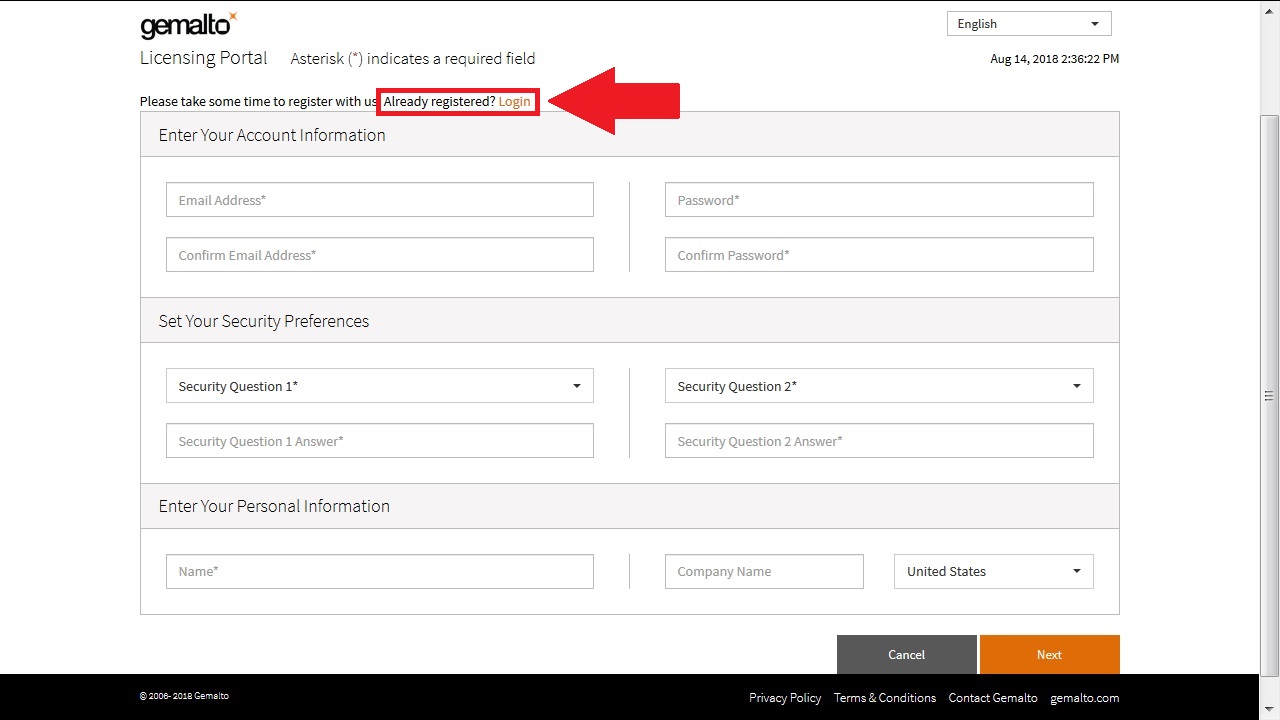This screenshot has height=720, width=1280.
Task: Click the Security Question 1 Answer field
Action: tap(379, 441)
